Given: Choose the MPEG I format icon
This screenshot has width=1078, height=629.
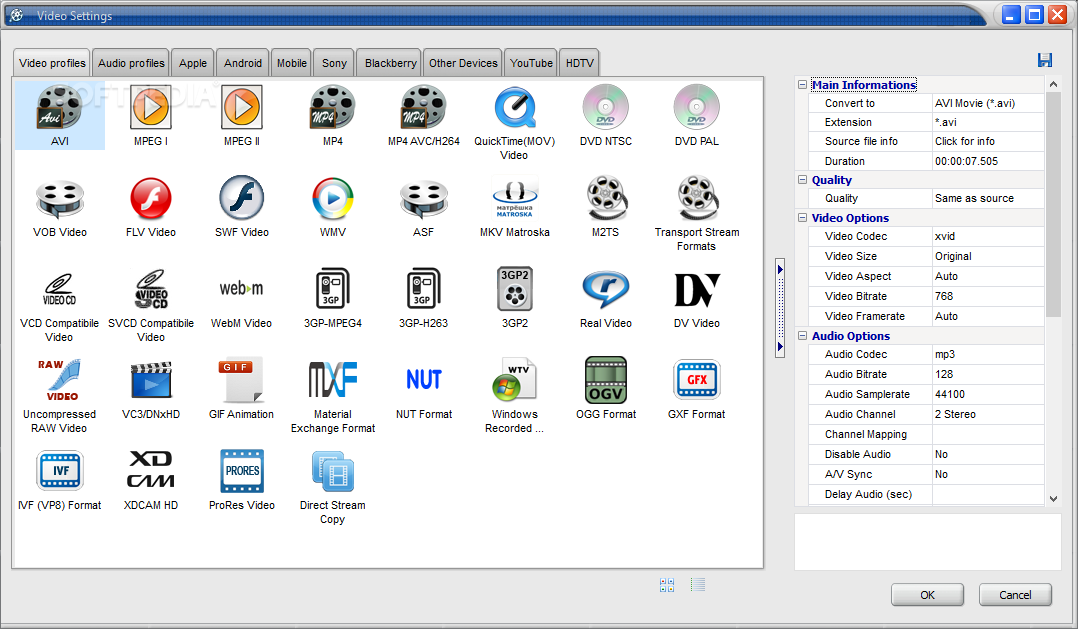Looking at the screenshot, I should [x=151, y=107].
